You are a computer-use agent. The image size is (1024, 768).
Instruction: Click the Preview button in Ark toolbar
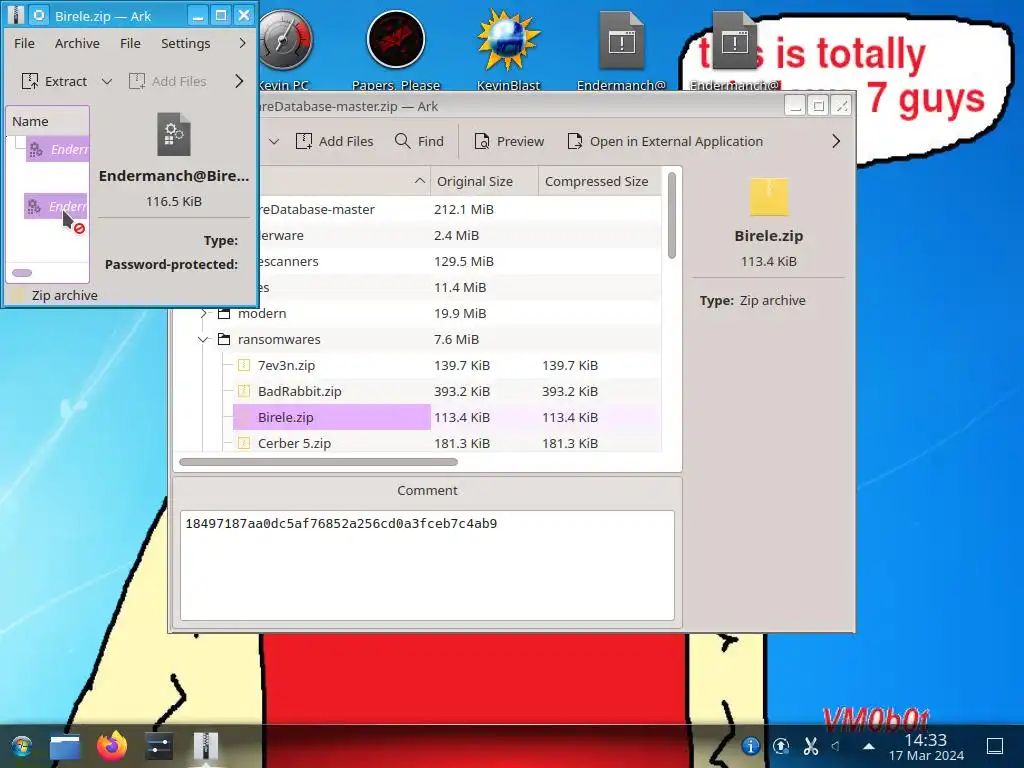click(x=509, y=141)
